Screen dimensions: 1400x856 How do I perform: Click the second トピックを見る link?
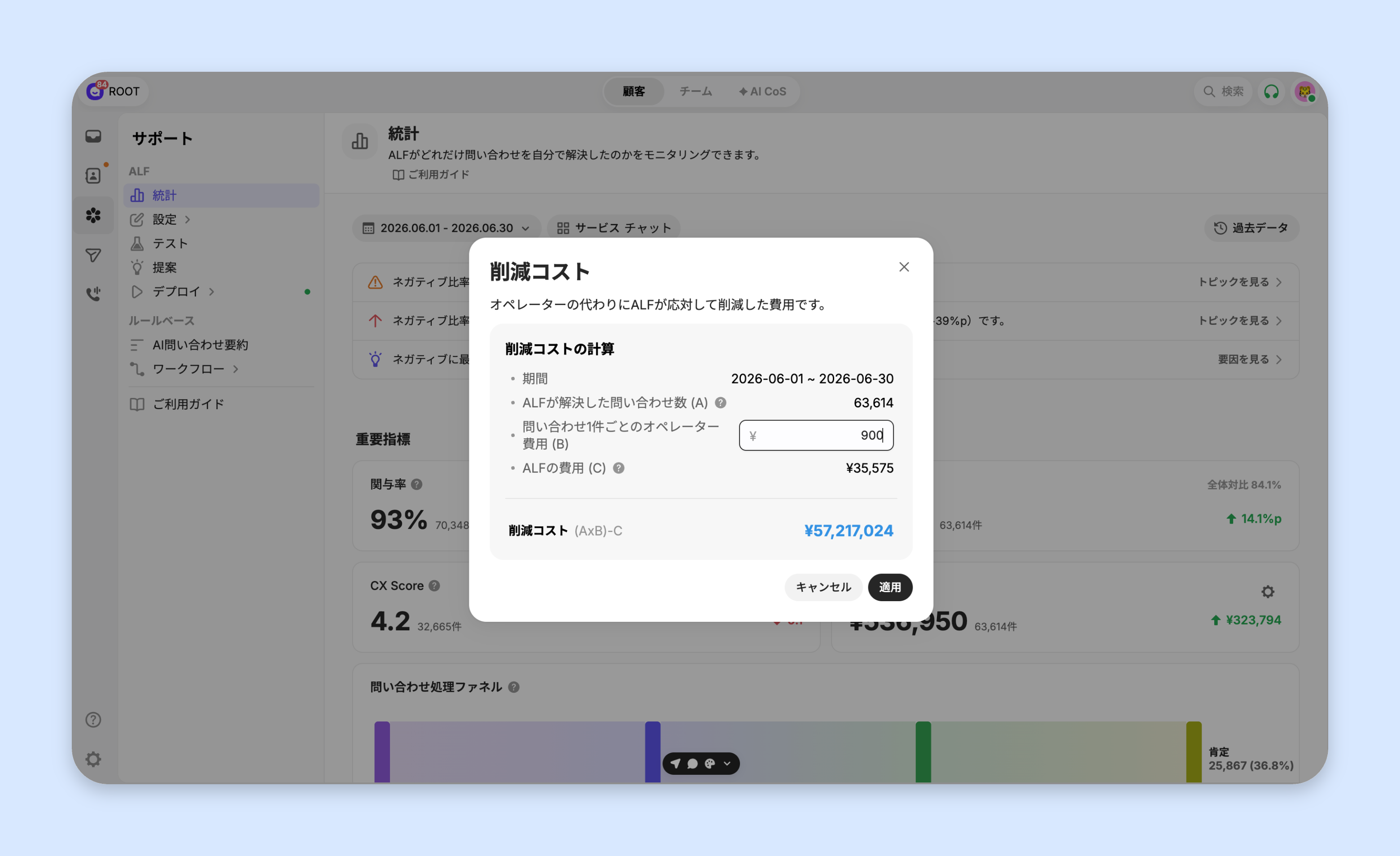1239,321
